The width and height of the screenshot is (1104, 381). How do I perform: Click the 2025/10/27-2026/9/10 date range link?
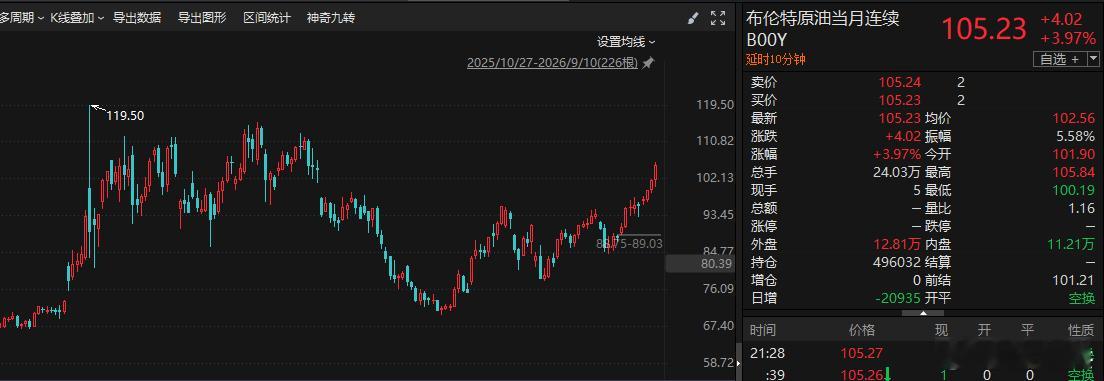tap(553, 63)
